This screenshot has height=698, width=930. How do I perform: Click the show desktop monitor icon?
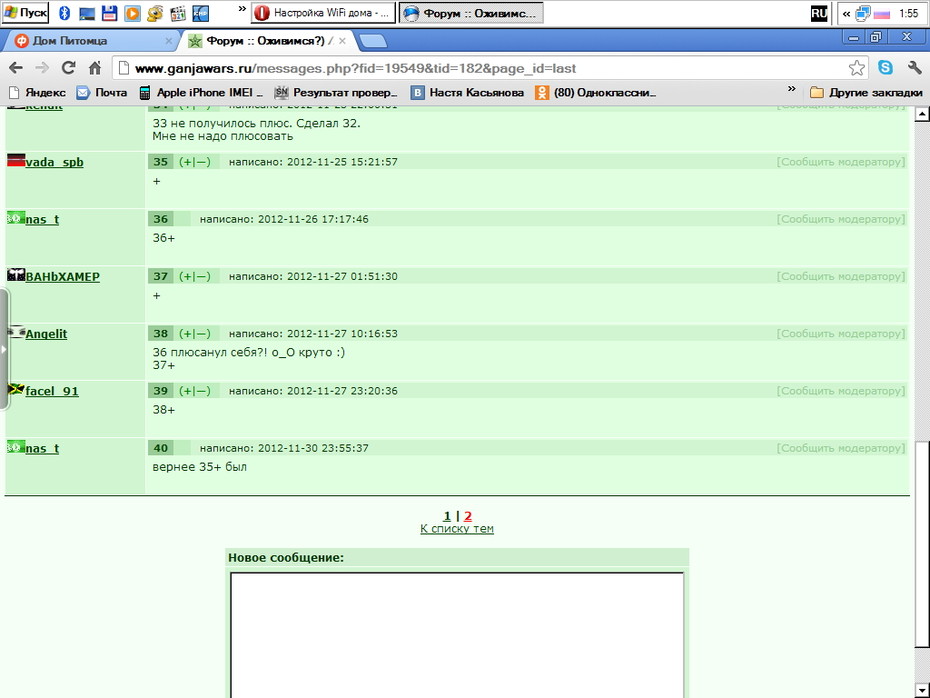(87, 13)
